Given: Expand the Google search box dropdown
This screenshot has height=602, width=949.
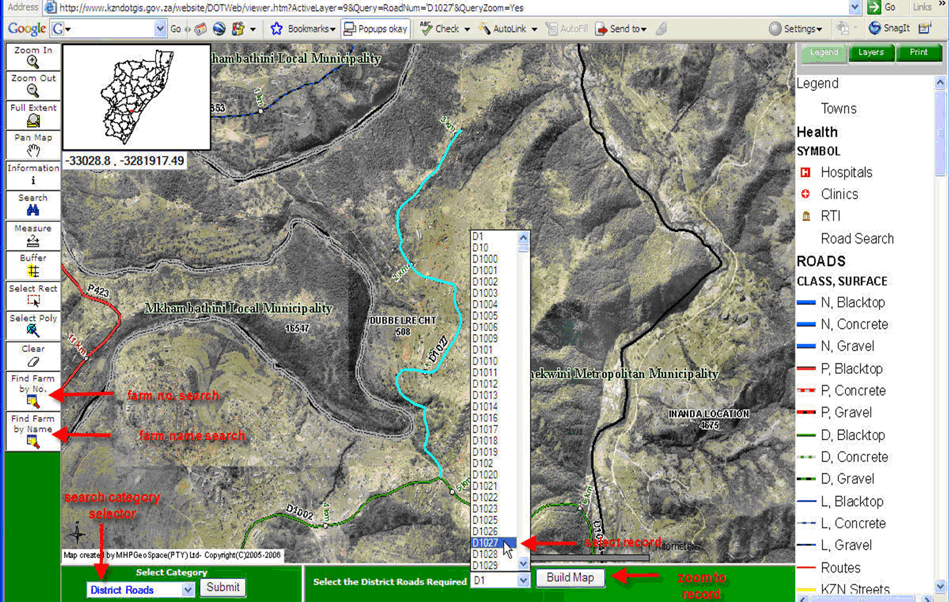Looking at the screenshot, I should pyautogui.click(x=160, y=28).
